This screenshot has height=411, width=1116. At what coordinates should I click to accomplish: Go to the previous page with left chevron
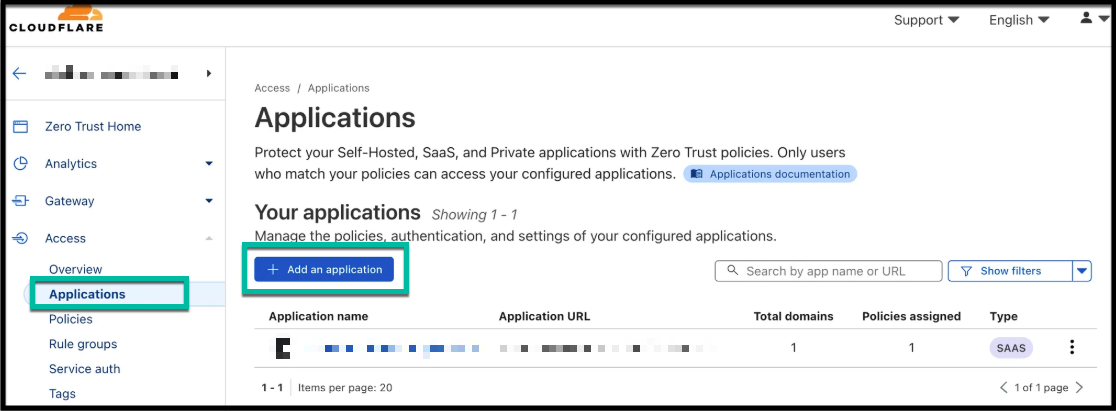click(x=1004, y=387)
